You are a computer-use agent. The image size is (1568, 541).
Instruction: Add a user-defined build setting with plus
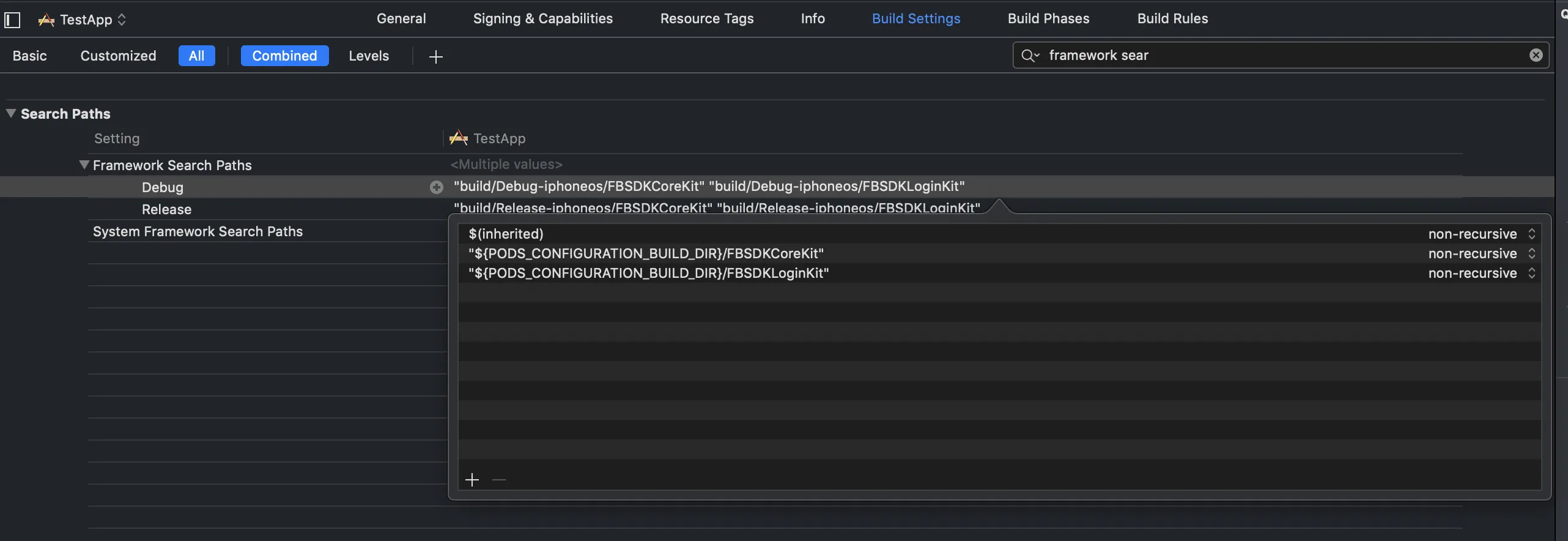click(x=435, y=57)
